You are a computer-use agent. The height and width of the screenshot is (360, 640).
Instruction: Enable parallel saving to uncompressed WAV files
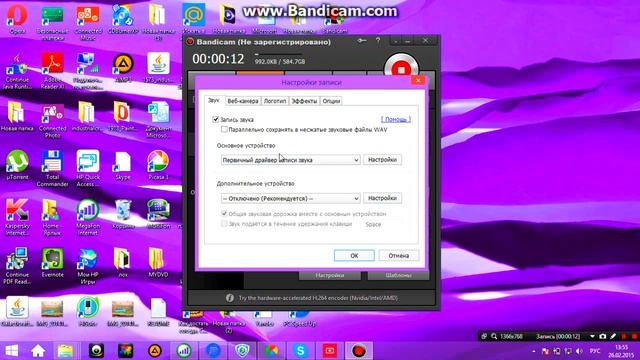click(224, 129)
